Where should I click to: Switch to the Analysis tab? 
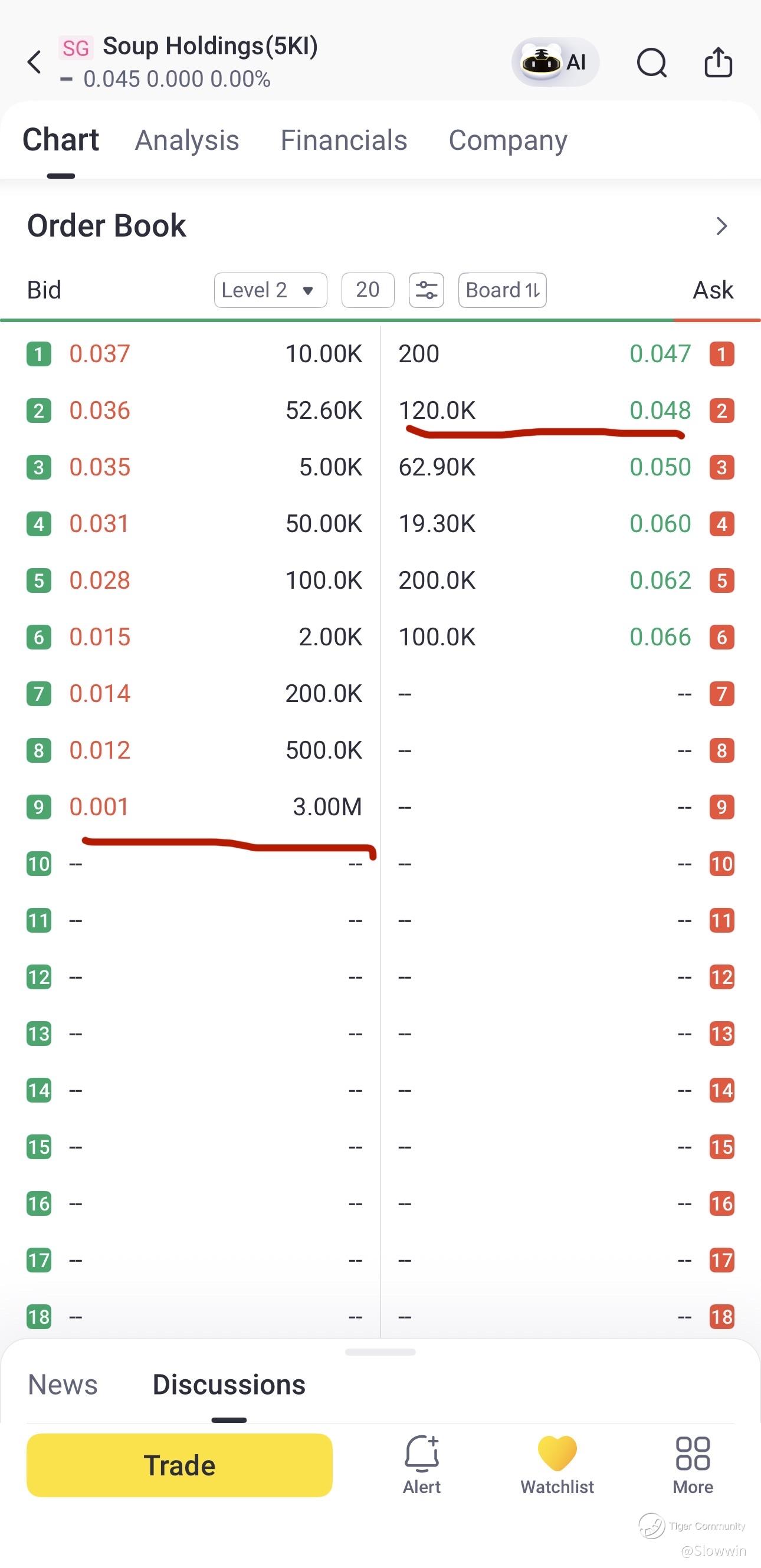[x=187, y=140]
